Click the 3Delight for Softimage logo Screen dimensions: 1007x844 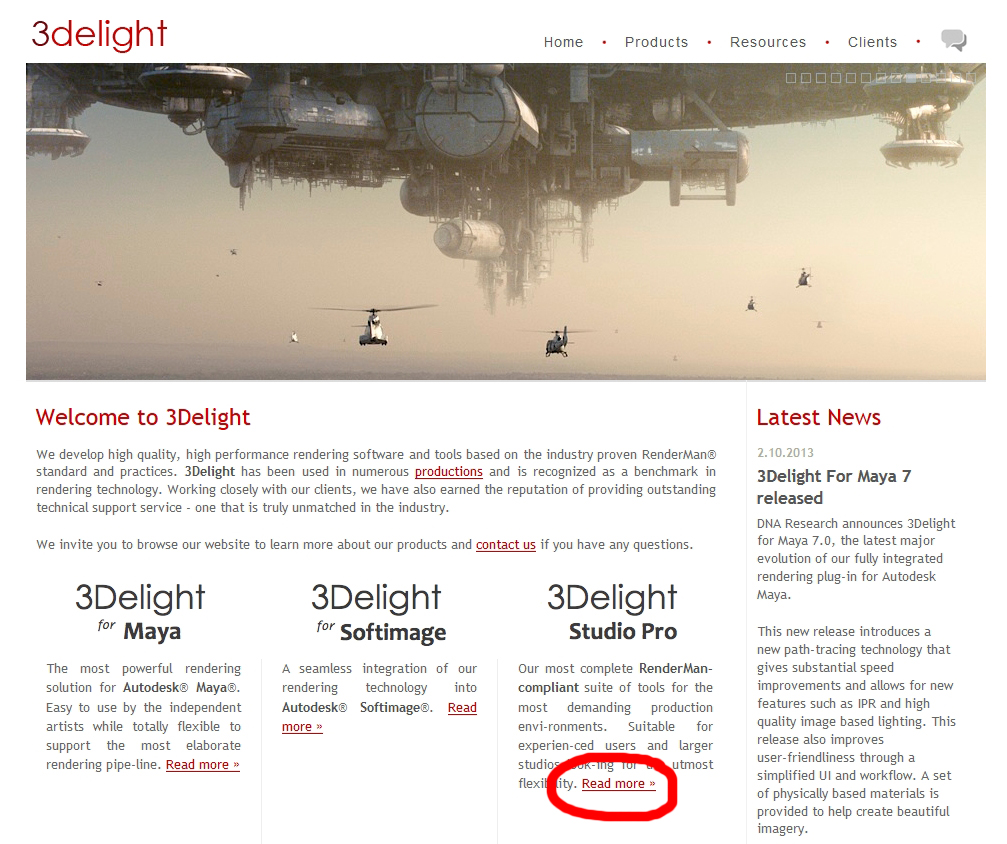378,612
